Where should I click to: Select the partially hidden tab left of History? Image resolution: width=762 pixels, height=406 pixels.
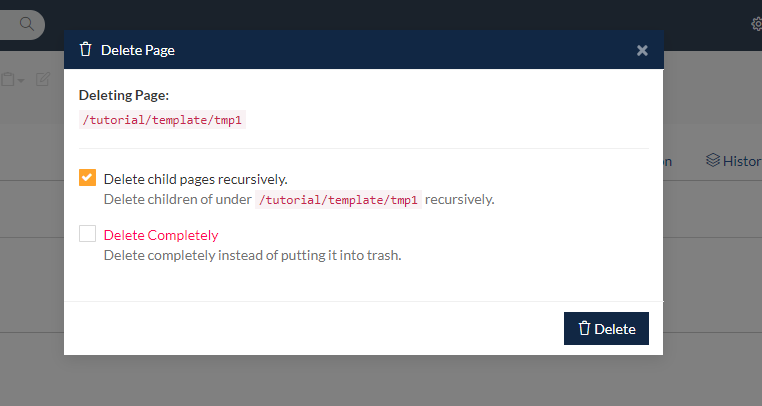pos(667,160)
